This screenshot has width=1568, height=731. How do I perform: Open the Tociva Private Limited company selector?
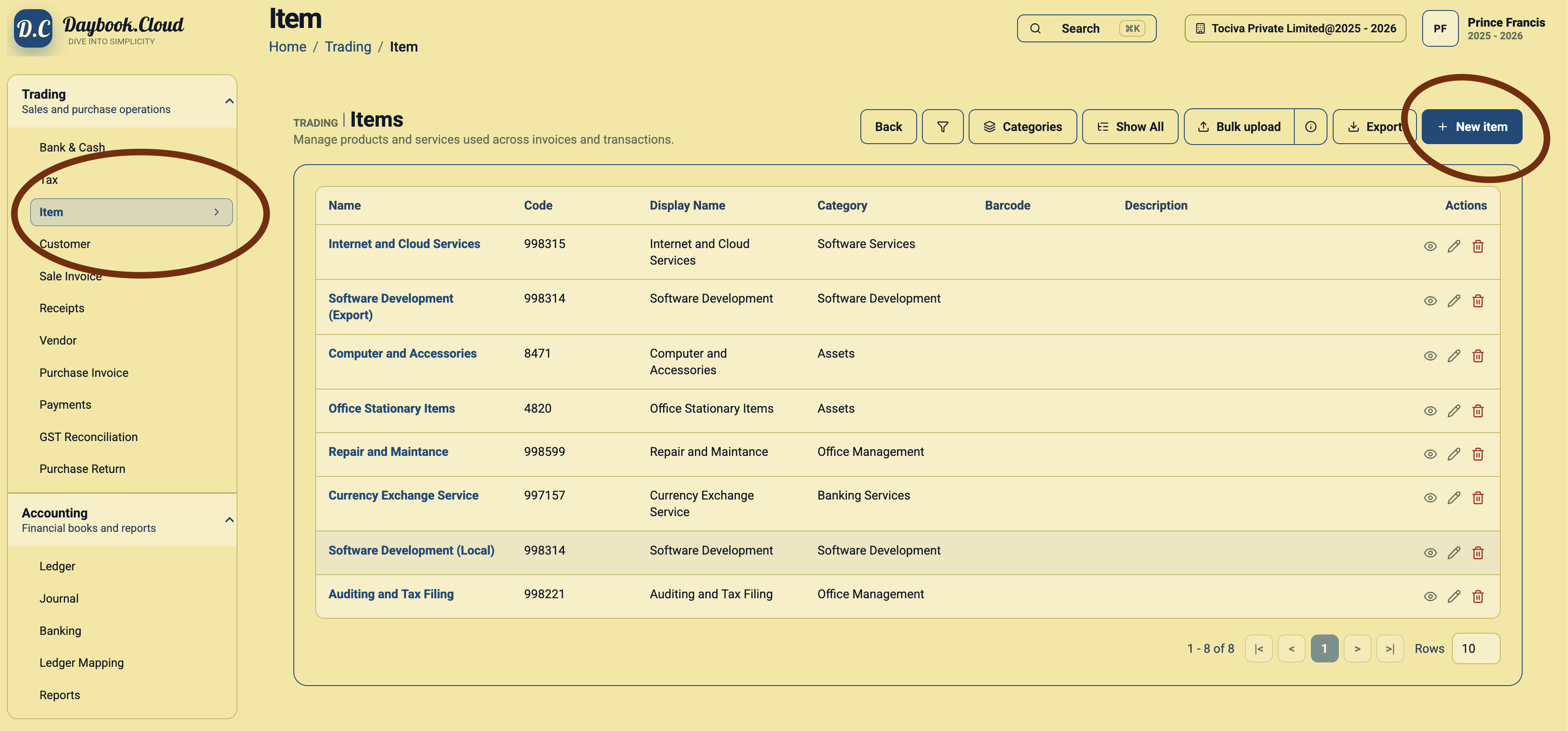click(x=1295, y=29)
